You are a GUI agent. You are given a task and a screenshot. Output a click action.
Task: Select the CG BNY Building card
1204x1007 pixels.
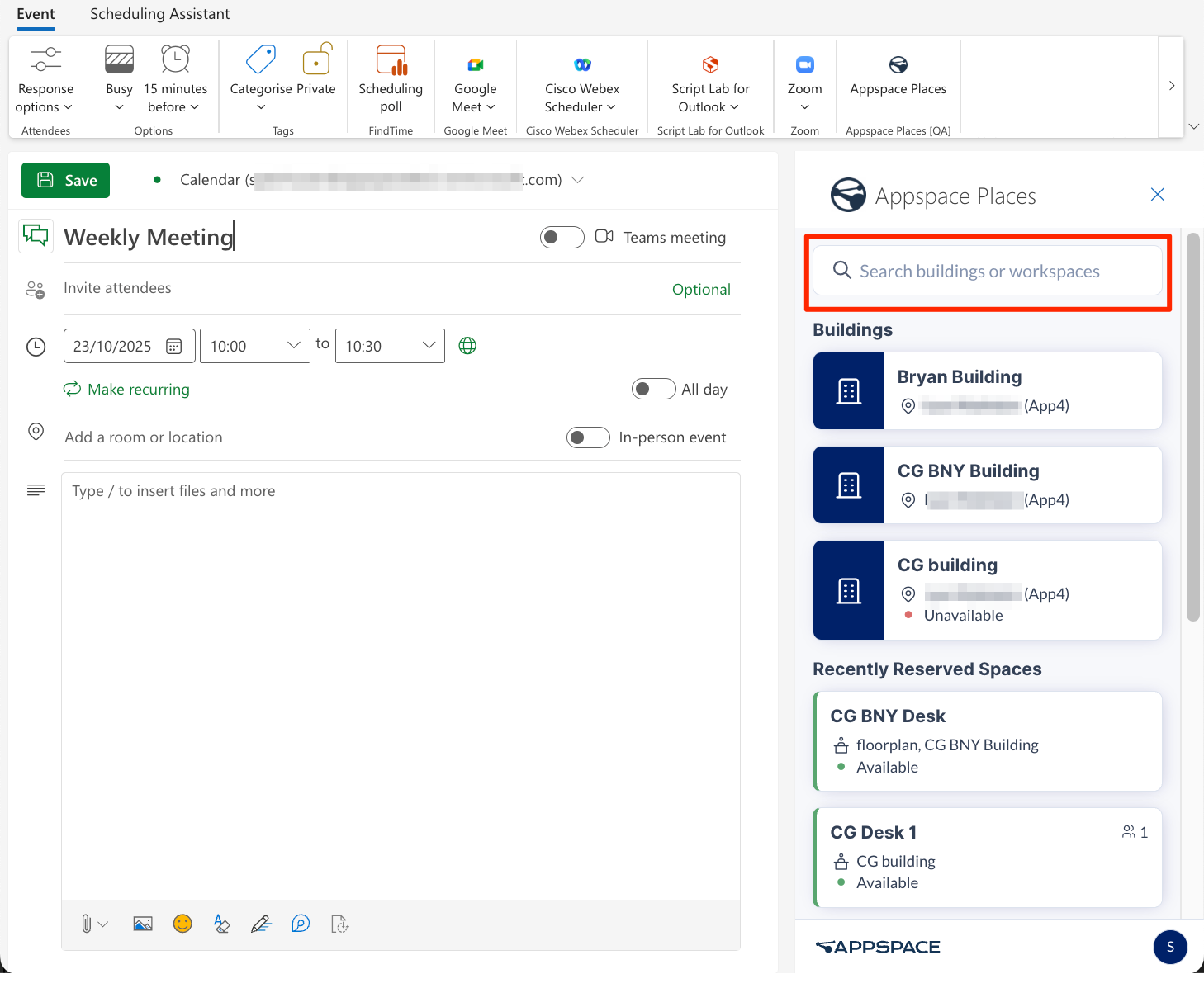988,485
